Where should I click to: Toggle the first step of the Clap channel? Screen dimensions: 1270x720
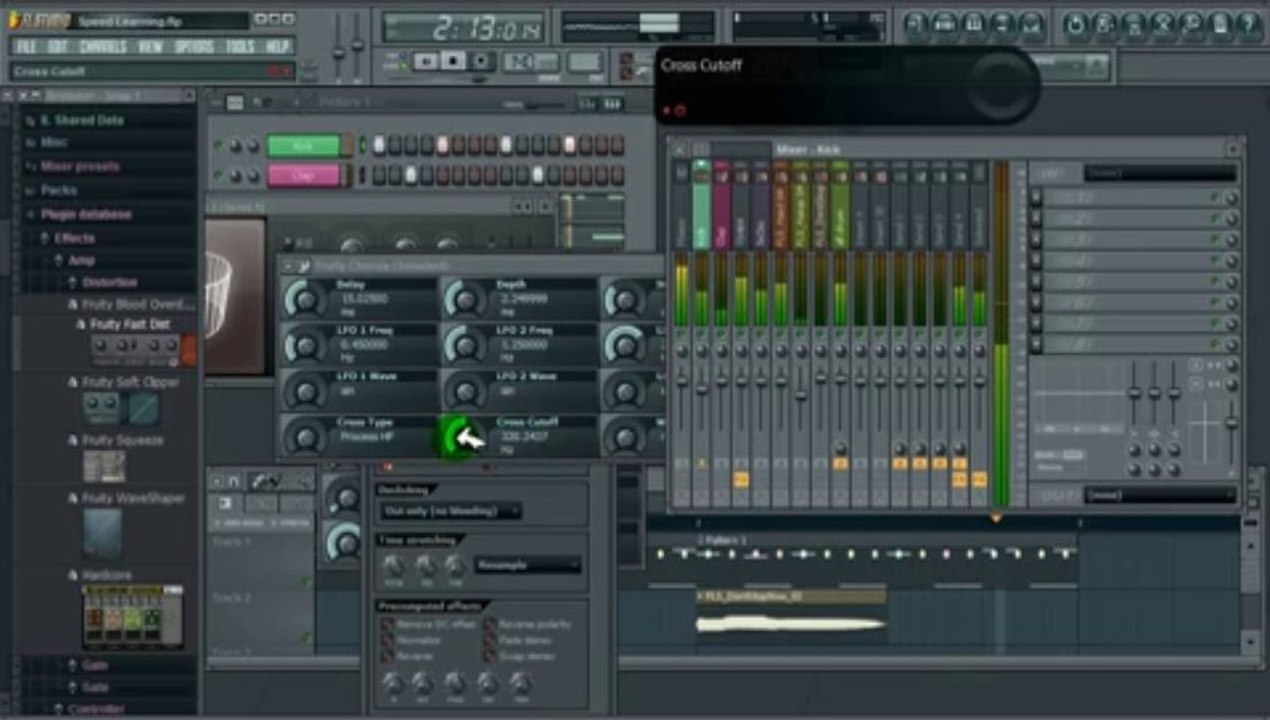tap(379, 175)
